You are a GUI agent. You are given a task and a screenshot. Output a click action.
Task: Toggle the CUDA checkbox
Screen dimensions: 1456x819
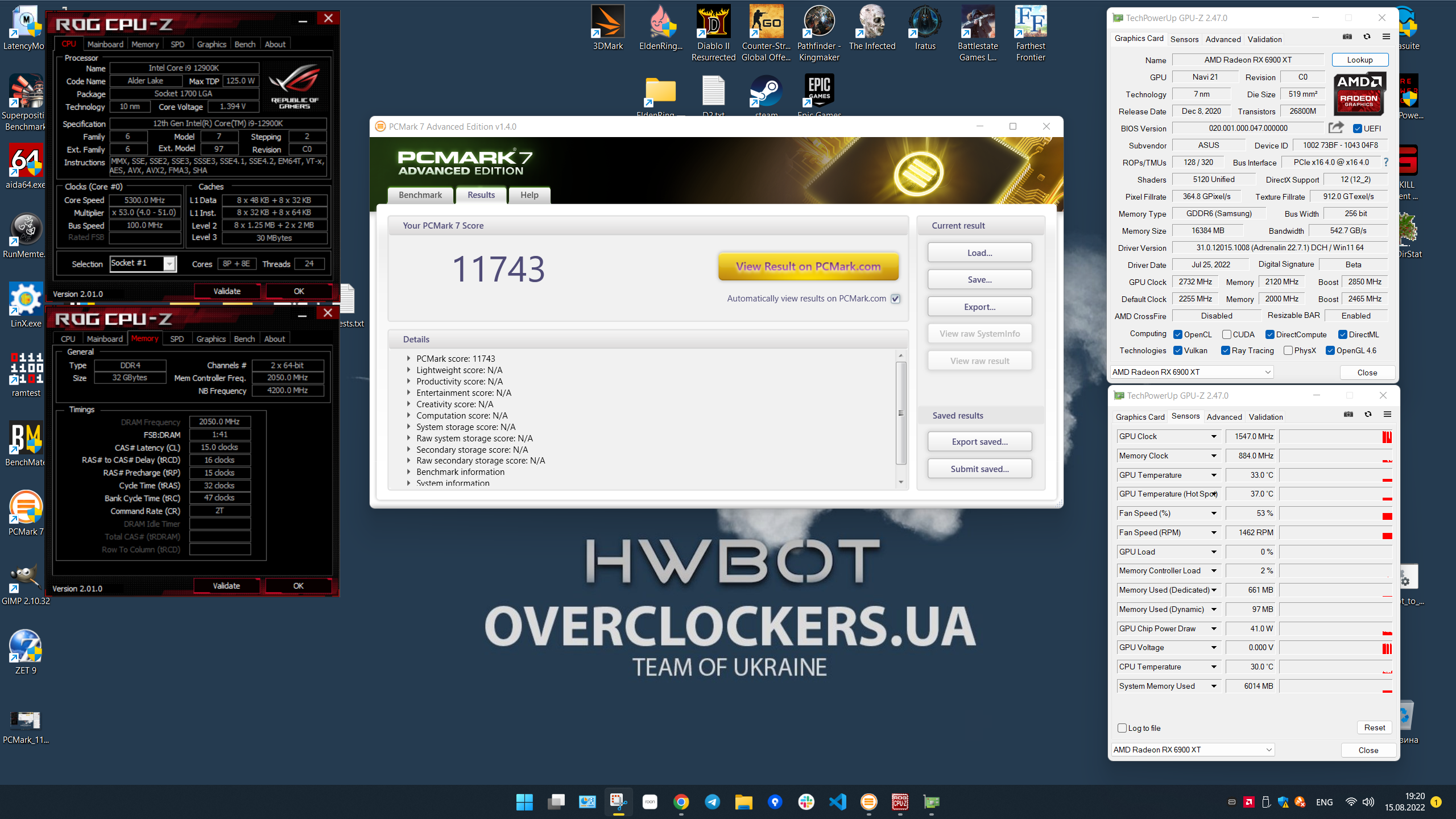[1227, 334]
